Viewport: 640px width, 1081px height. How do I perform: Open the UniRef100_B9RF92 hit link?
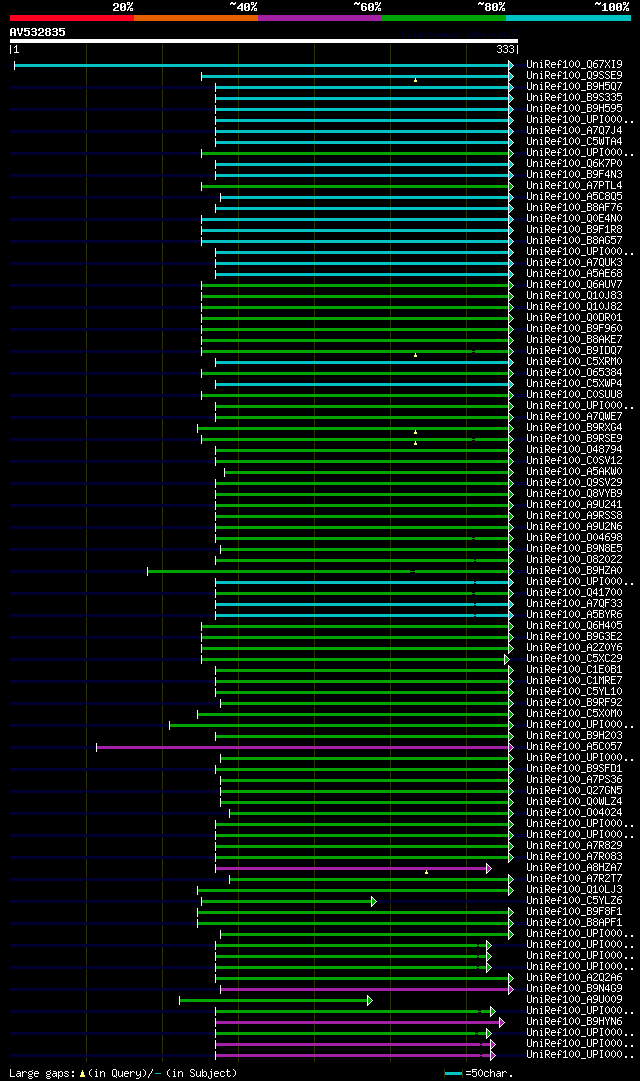574,704
